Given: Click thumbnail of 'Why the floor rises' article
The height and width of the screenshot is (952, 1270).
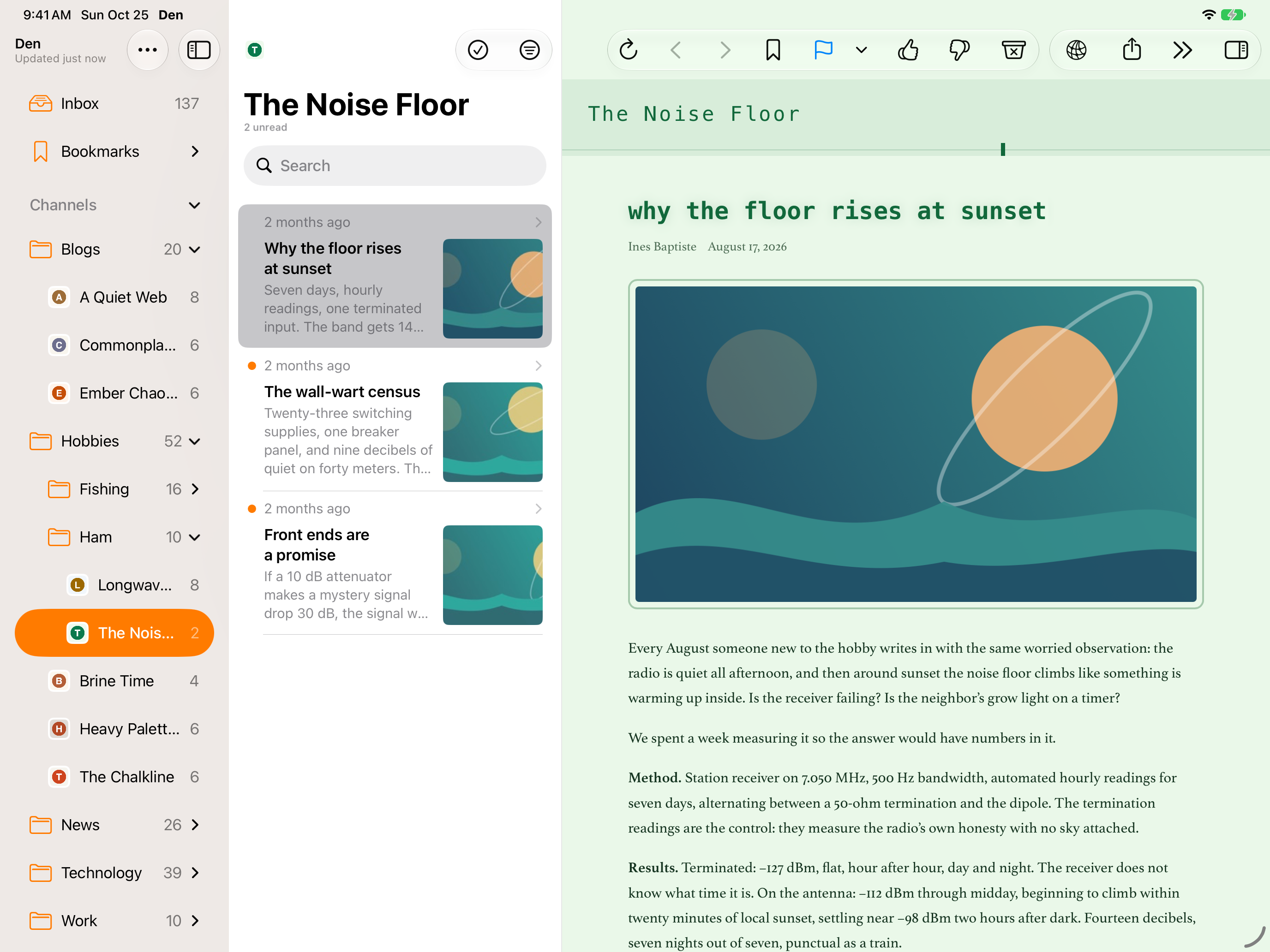Looking at the screenshot, I should pos(492,289).
